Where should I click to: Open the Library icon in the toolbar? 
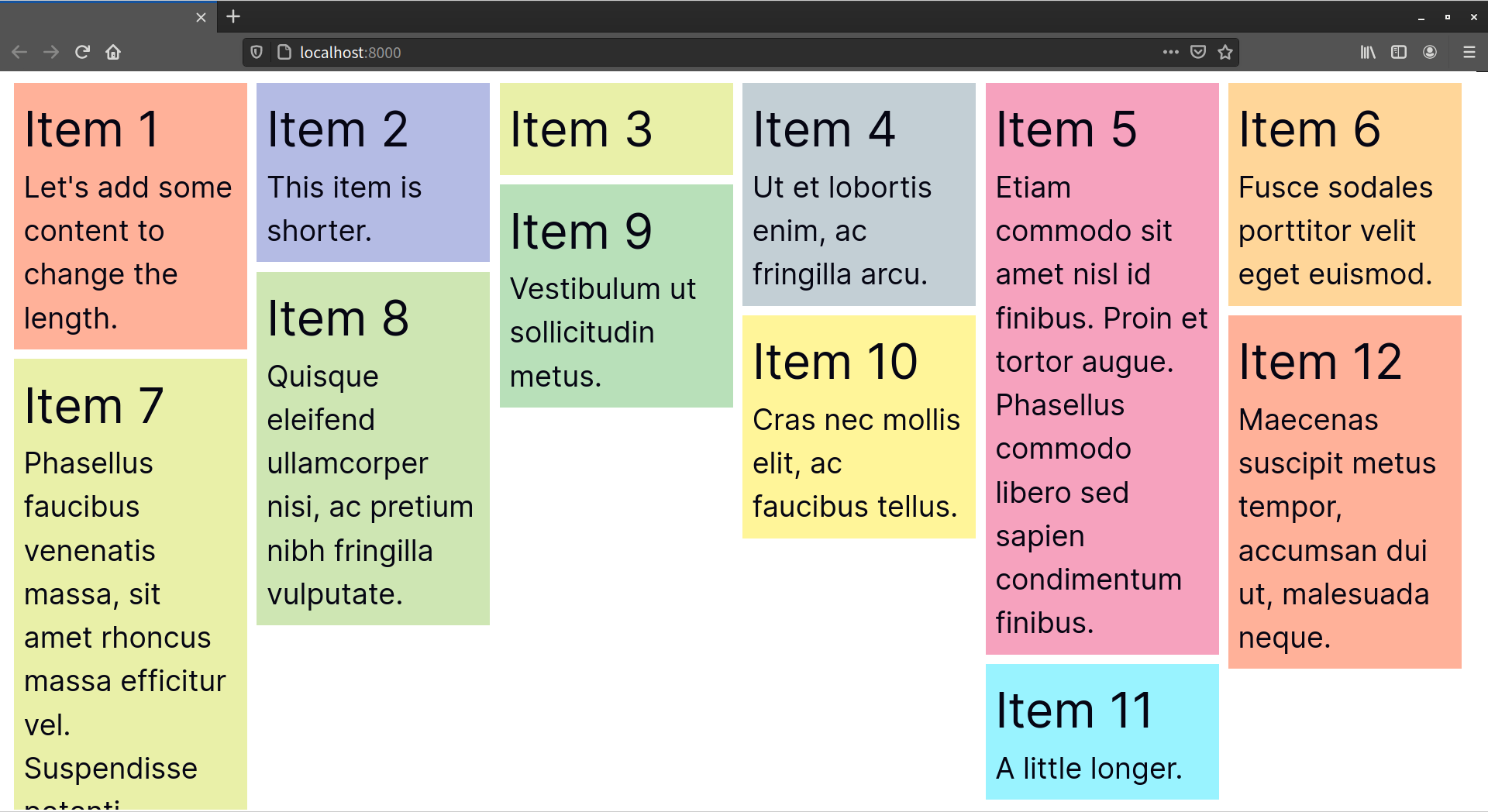tap(1367, 52)
